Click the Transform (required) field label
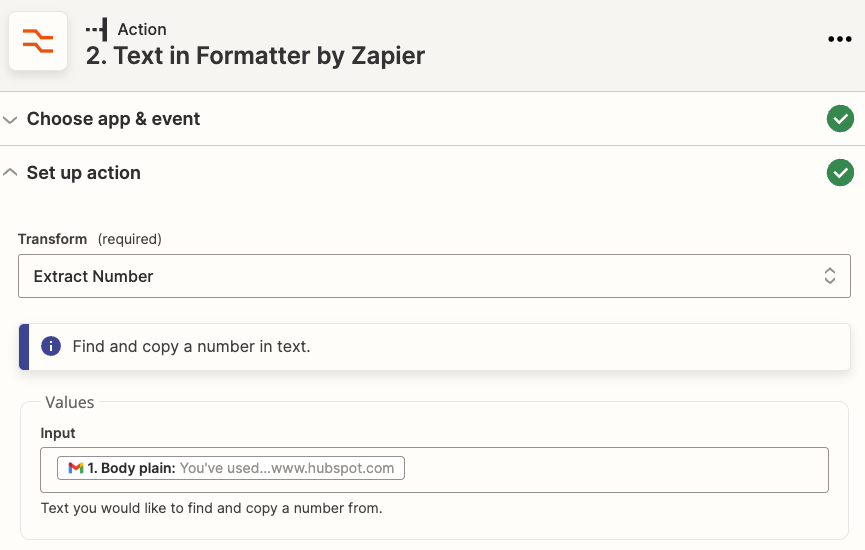Image resolution: width=865 pixels, height=550 pixels. [89, 239]
